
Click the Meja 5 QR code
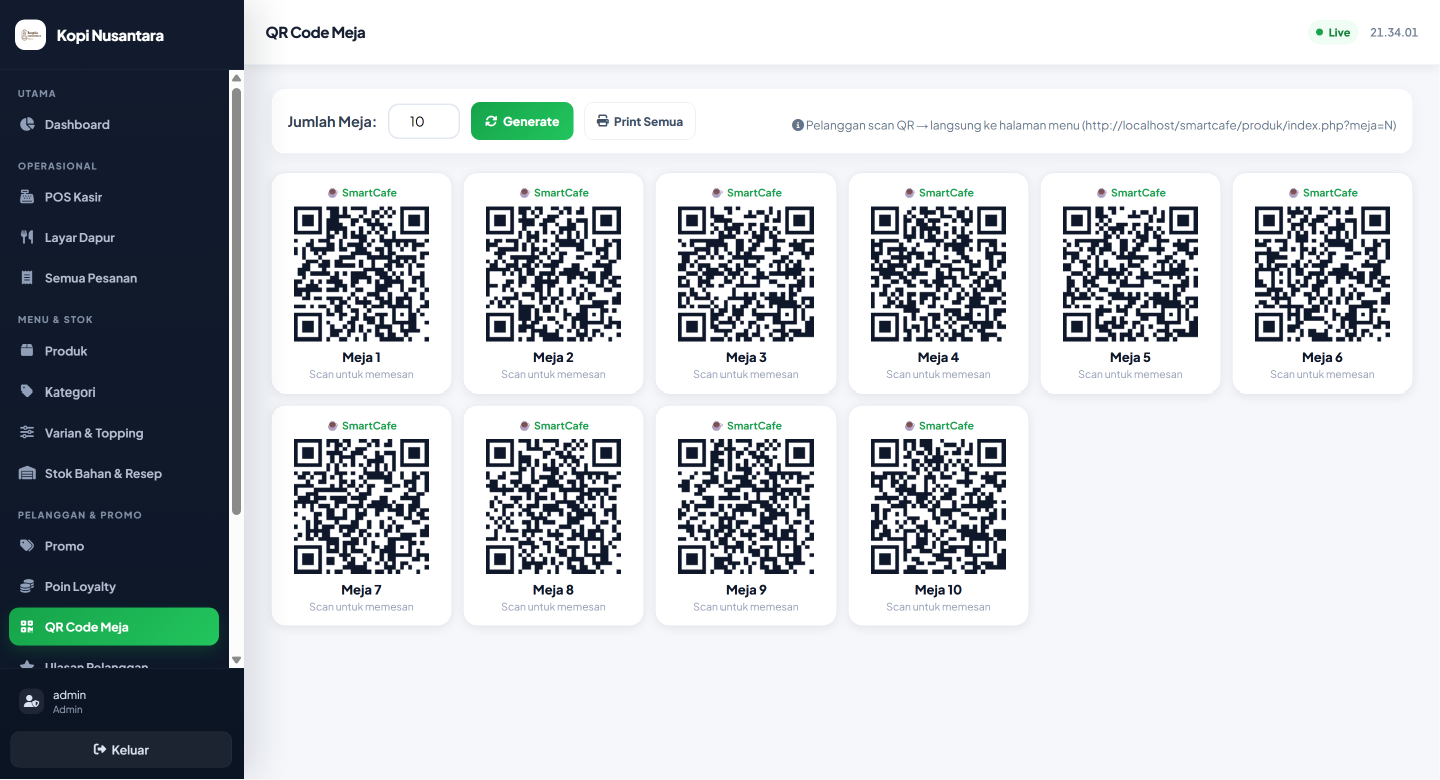tap(1130, 274)
